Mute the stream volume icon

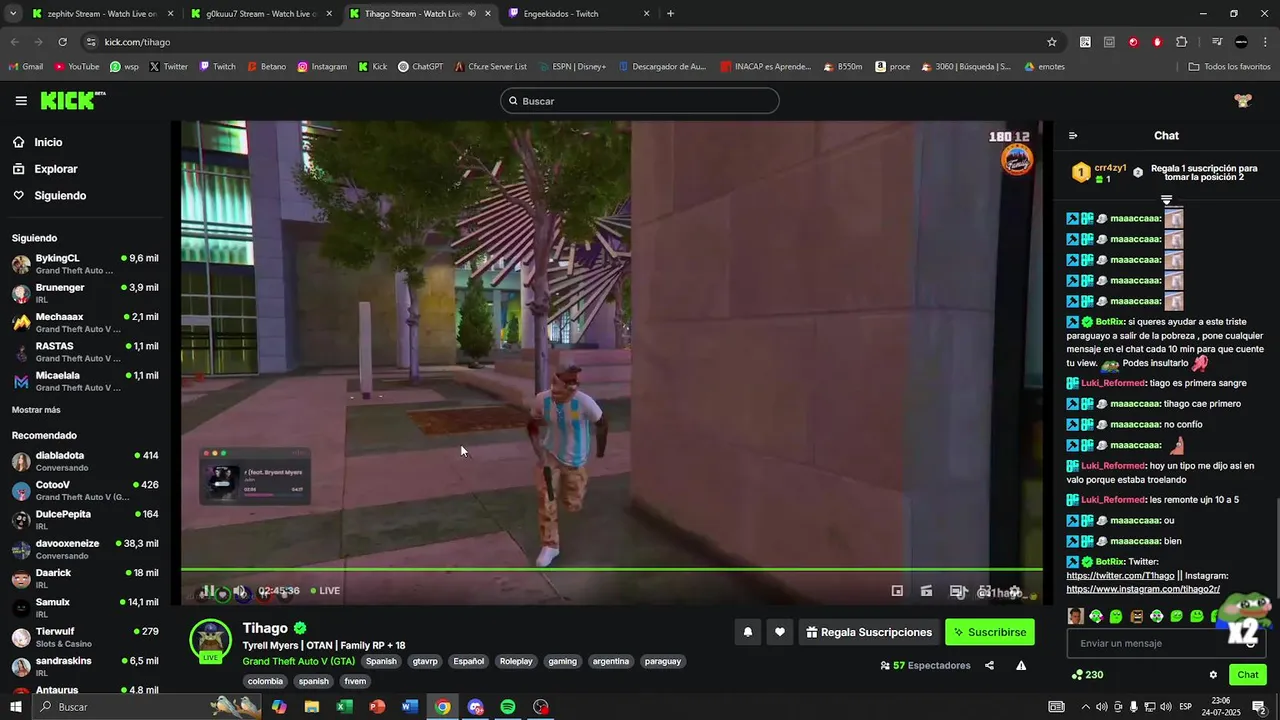click(240, 592)
